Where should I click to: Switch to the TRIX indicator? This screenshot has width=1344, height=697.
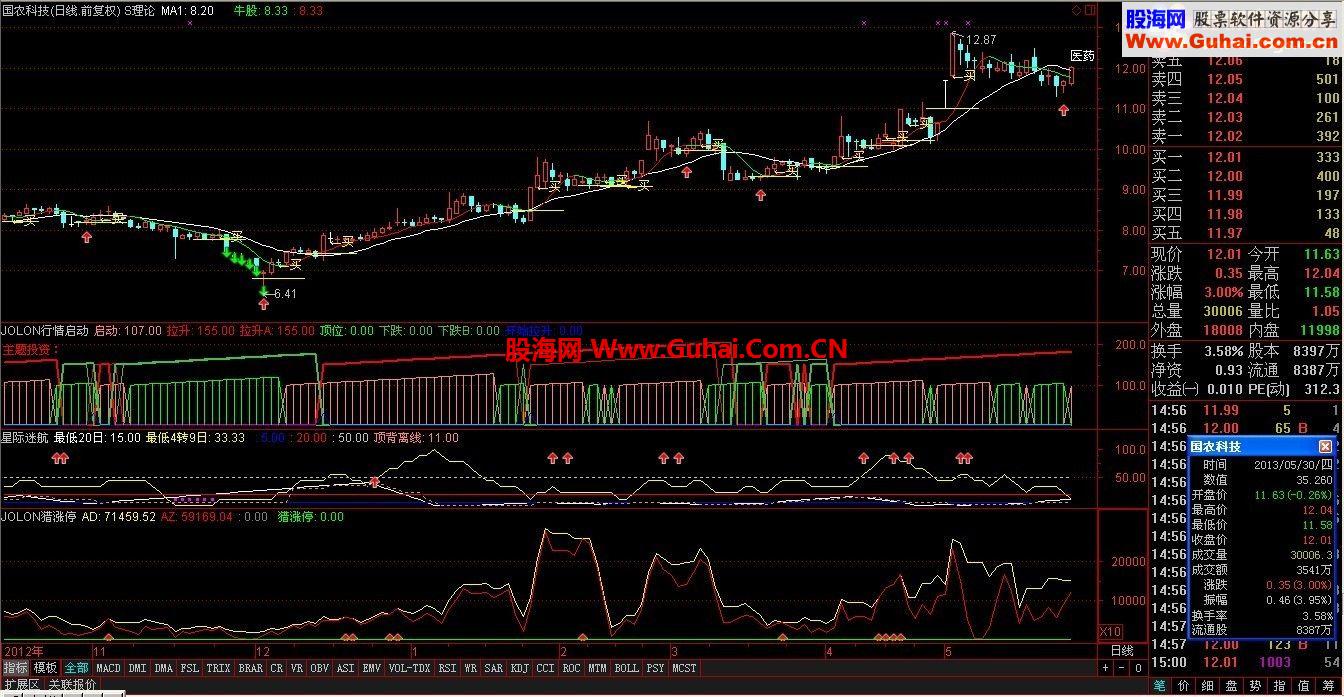click(219, 667)
